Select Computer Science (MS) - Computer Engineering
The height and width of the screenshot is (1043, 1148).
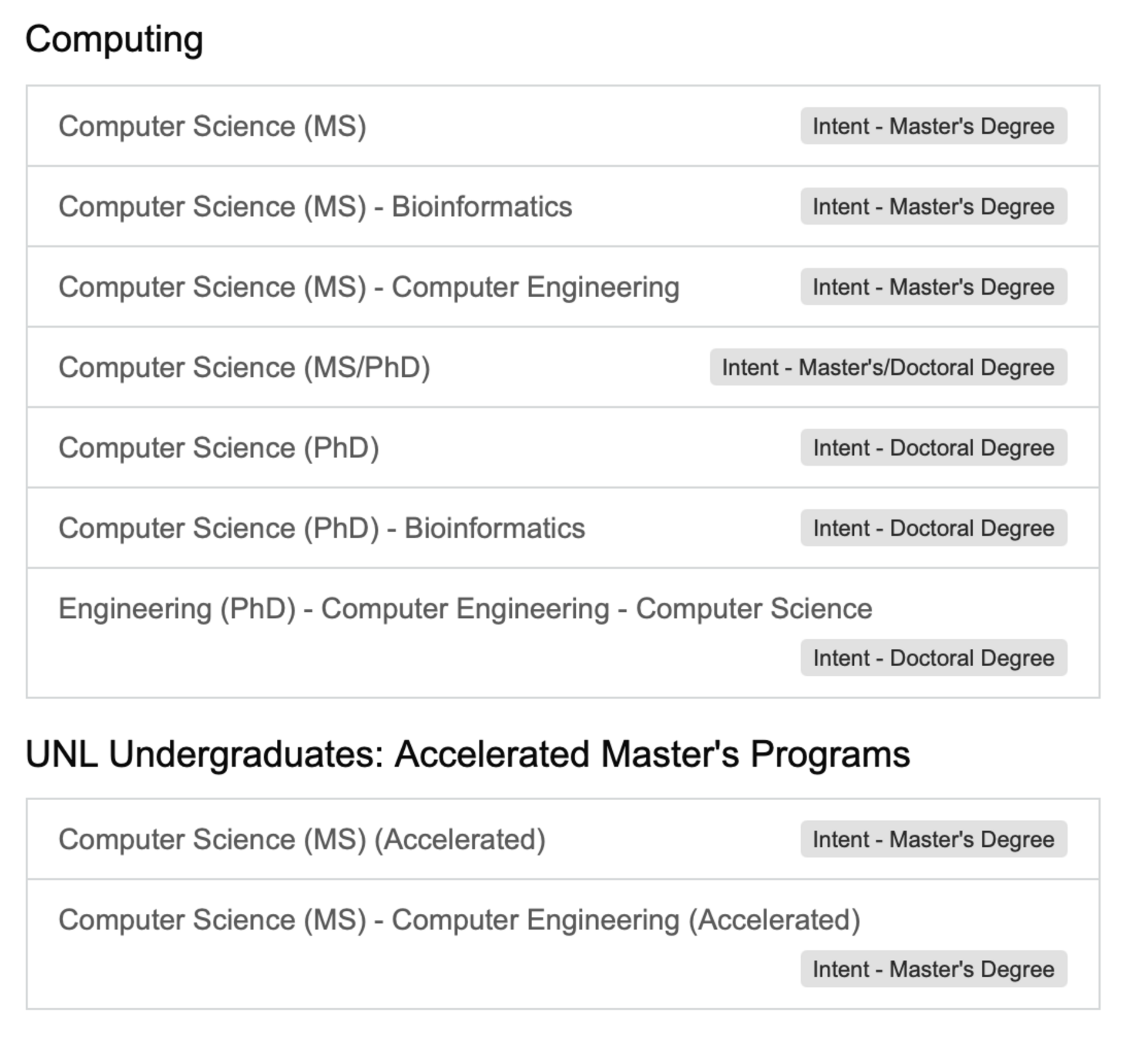tap(368, 287)
